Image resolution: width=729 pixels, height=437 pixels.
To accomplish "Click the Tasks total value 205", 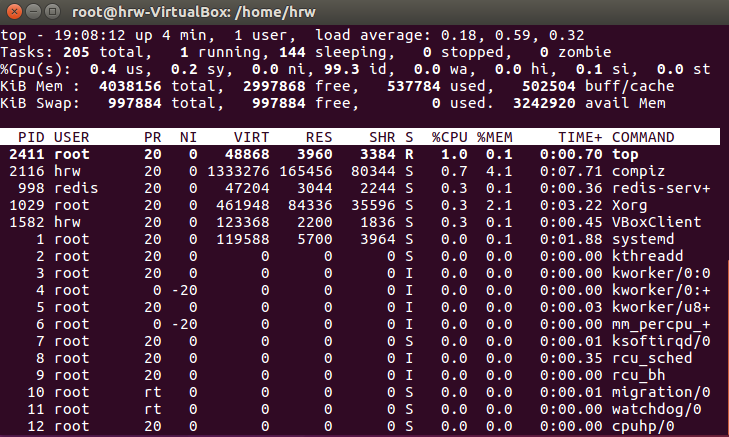I will [76, 52].
